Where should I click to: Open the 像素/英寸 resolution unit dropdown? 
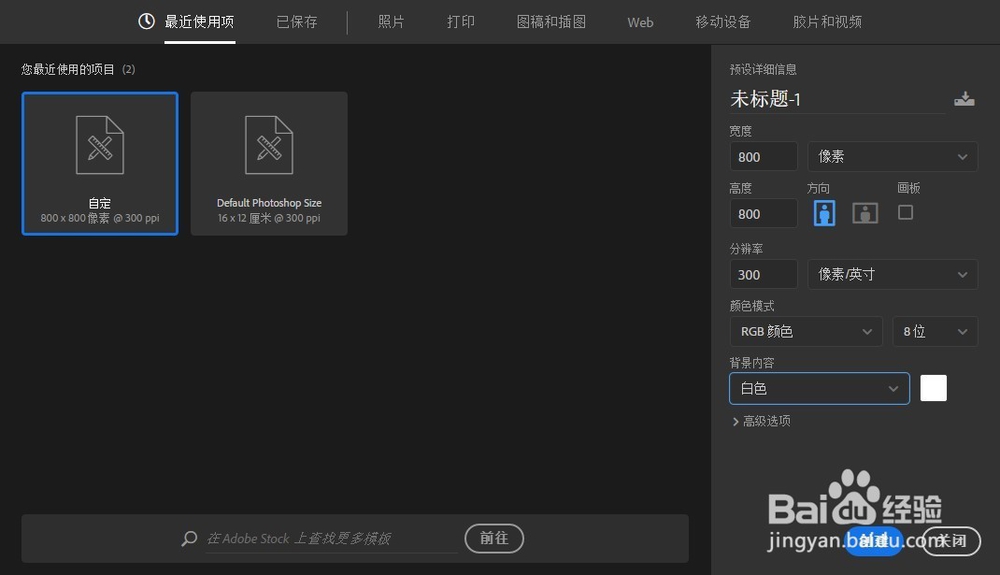point(892,275)
